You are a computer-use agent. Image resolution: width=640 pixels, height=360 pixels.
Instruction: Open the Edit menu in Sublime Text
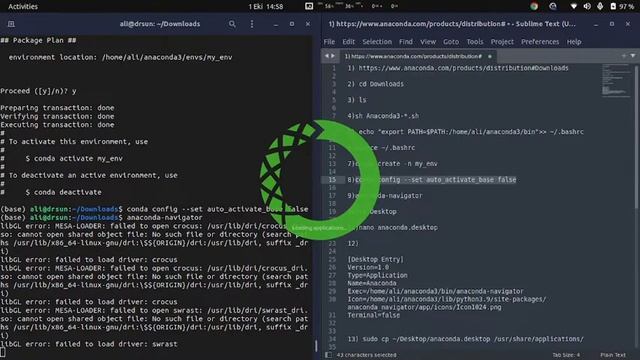point(348,42)
